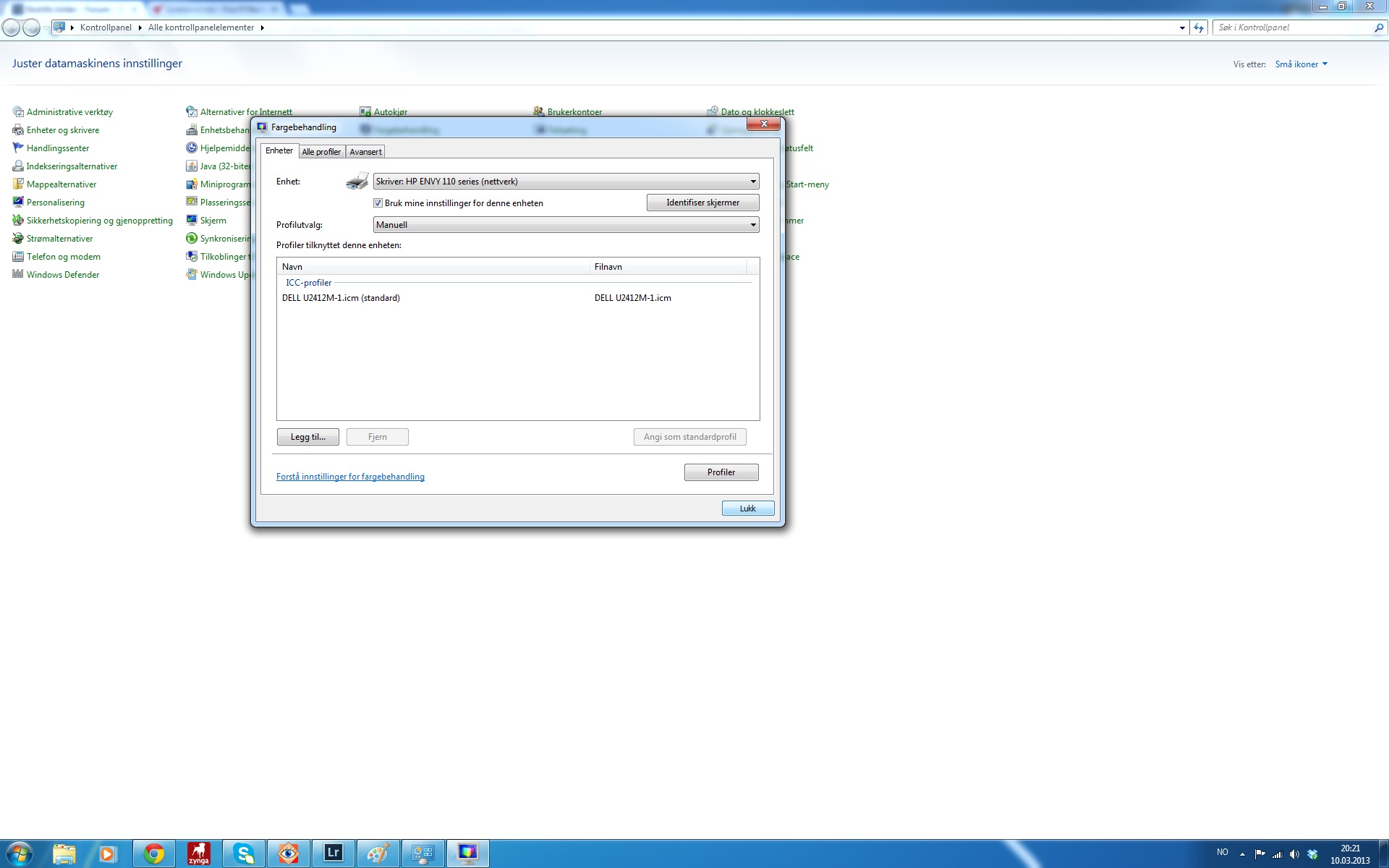Sort by Filnavn column header
Viewport: 1389px width, 868px height.
coord(668,267)
